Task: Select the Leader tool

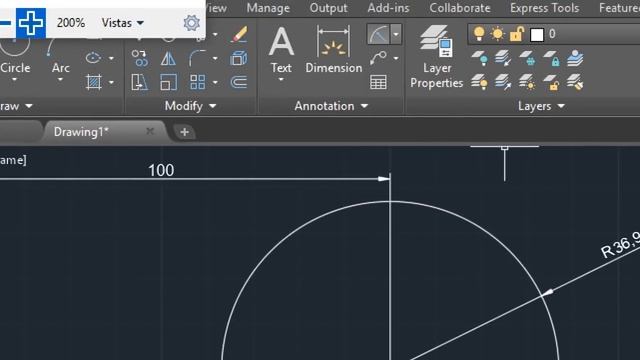Action: [378, 58]
